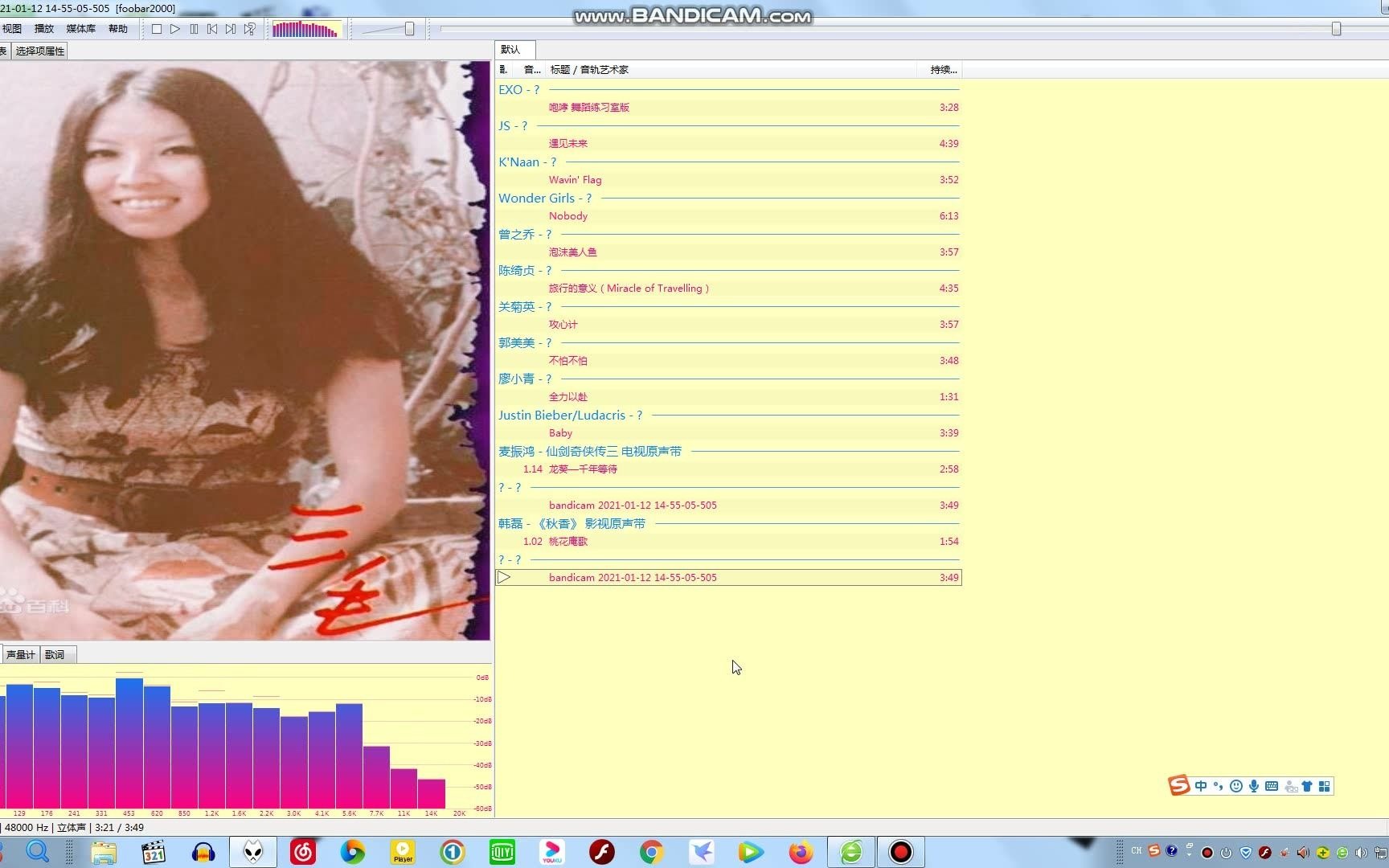Sort by 标题 / 音轨艺术家 column header

click(x=731, y=70)
